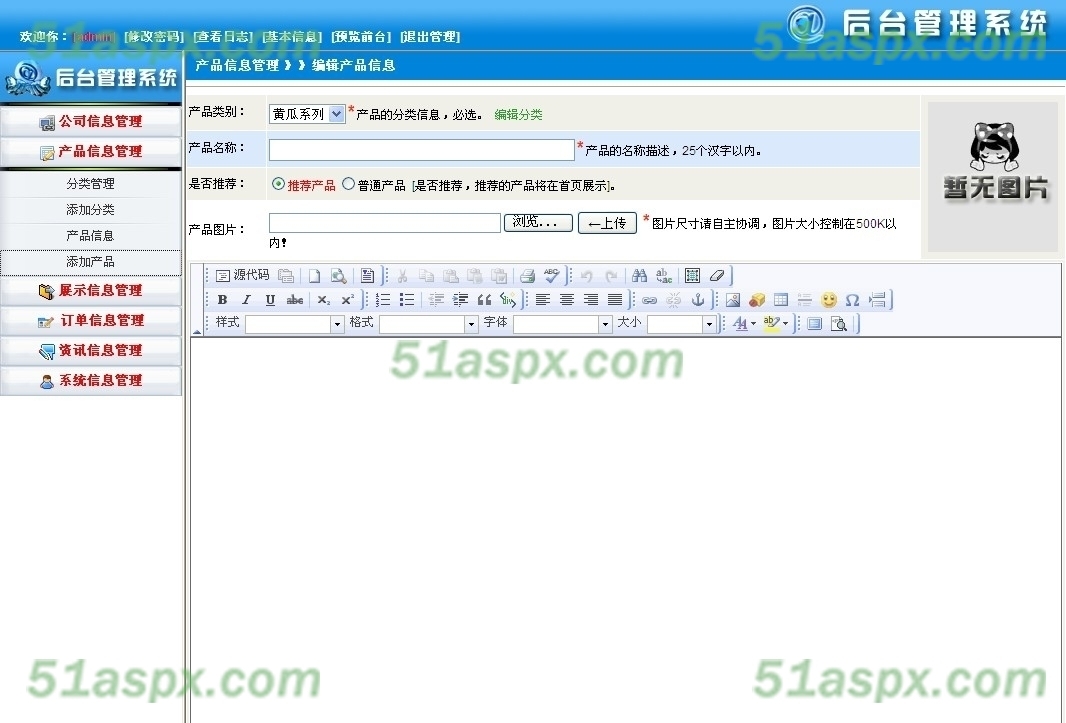Click the Remove Format eraser icon
This screenshot has width=1066, height=723.
tap(717, 275)
